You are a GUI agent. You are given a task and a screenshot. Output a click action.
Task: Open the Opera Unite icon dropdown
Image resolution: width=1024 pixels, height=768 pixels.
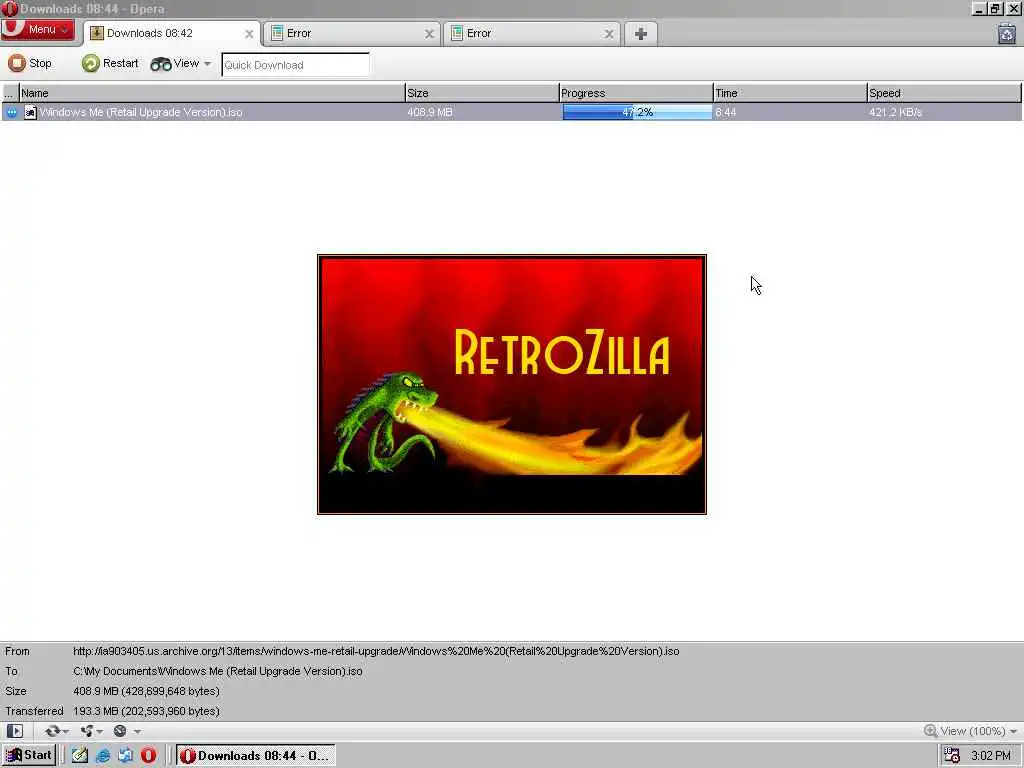(91, 731)
